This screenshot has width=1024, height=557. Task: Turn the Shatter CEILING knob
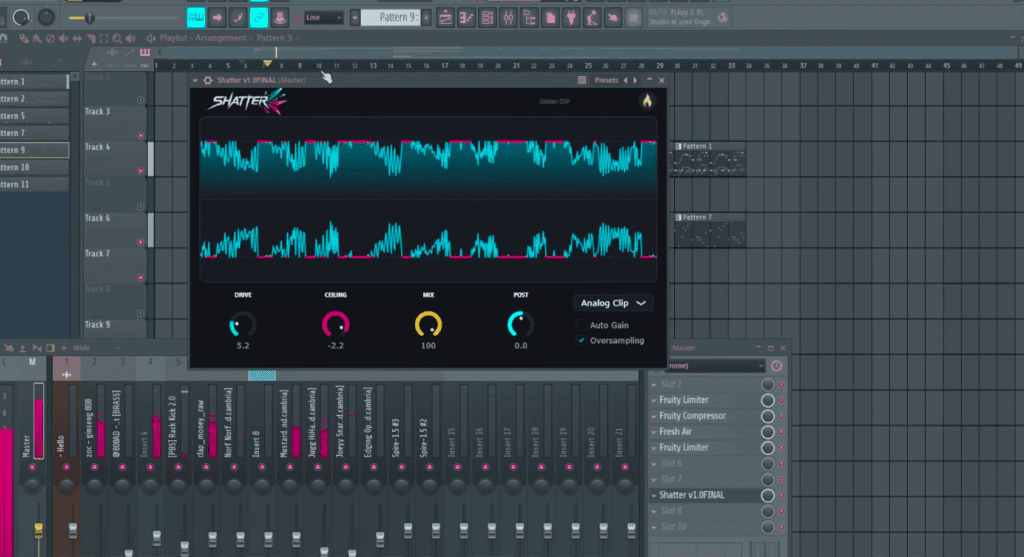tap(336, 325)
